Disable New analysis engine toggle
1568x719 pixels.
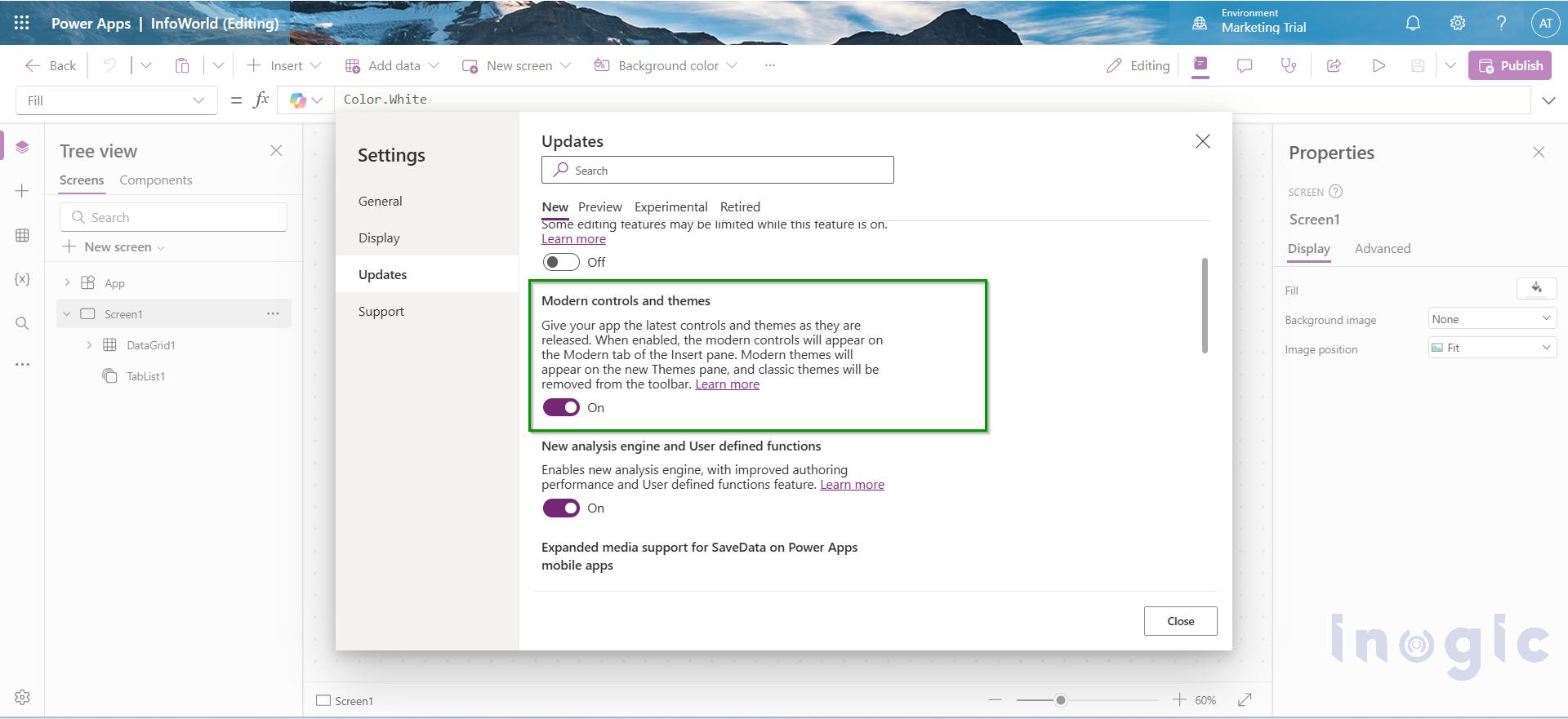click(561, 508)
